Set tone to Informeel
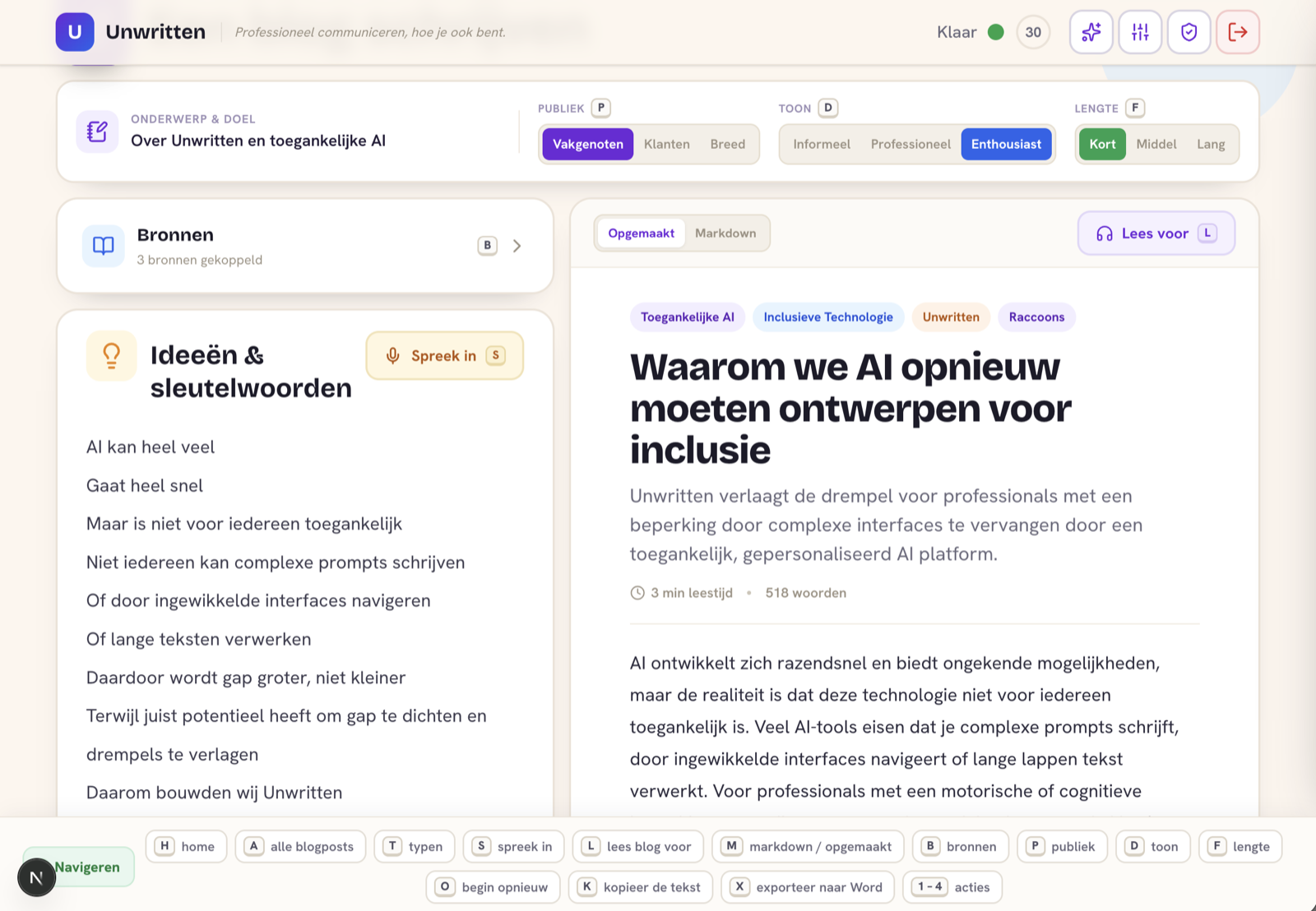Image resolution: width=1316 pixels, height=911 pixels. coord(822,144)
